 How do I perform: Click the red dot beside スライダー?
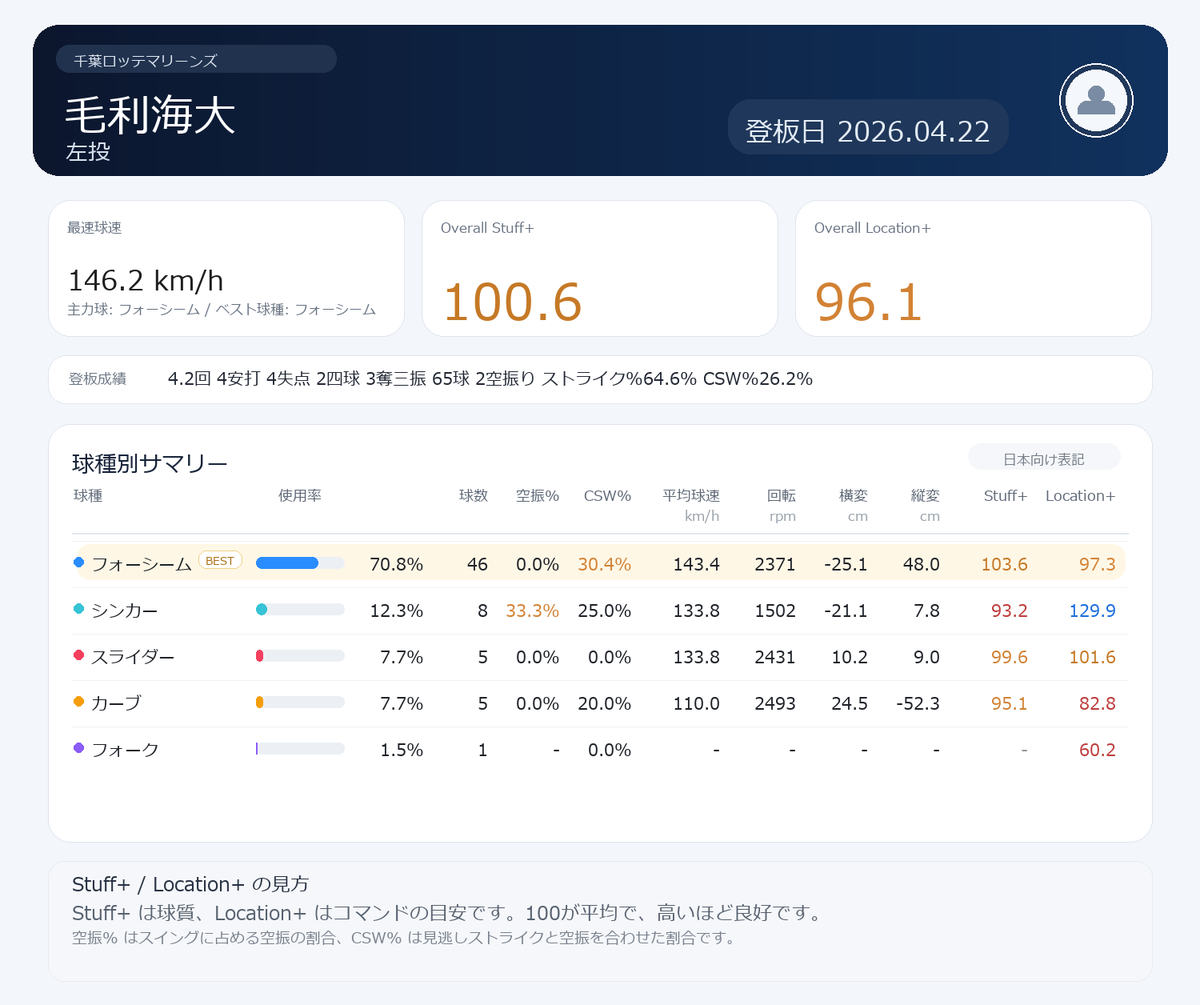pyautogui.click(x=79, y=656)
